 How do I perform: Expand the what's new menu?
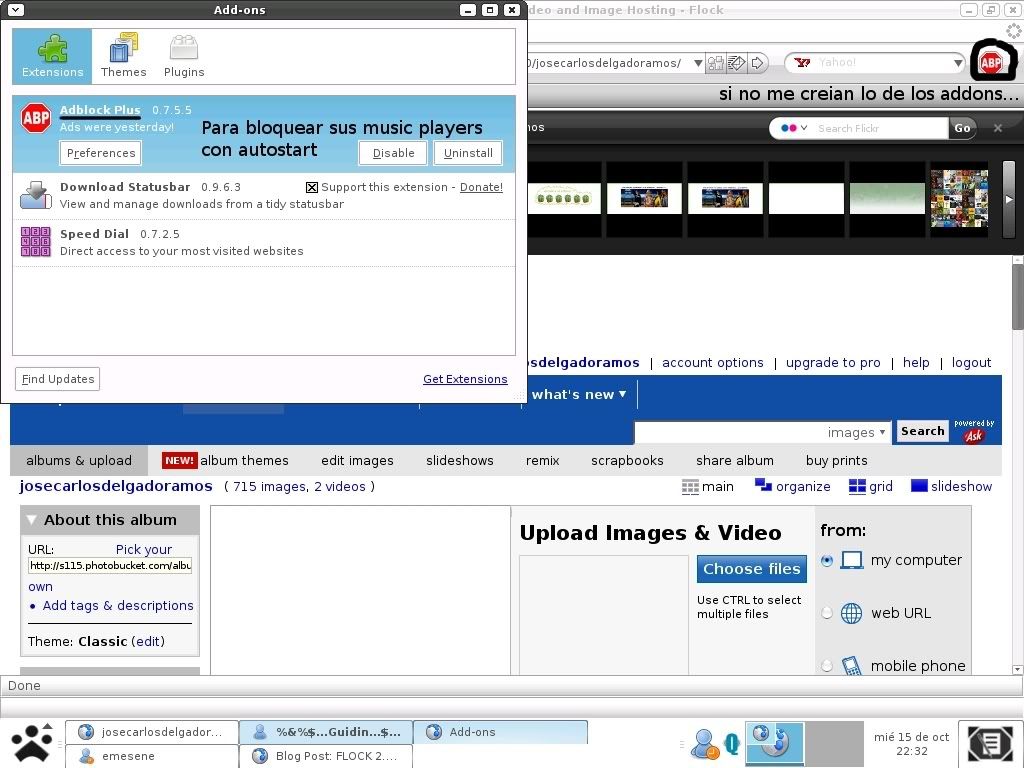[579, 394]
